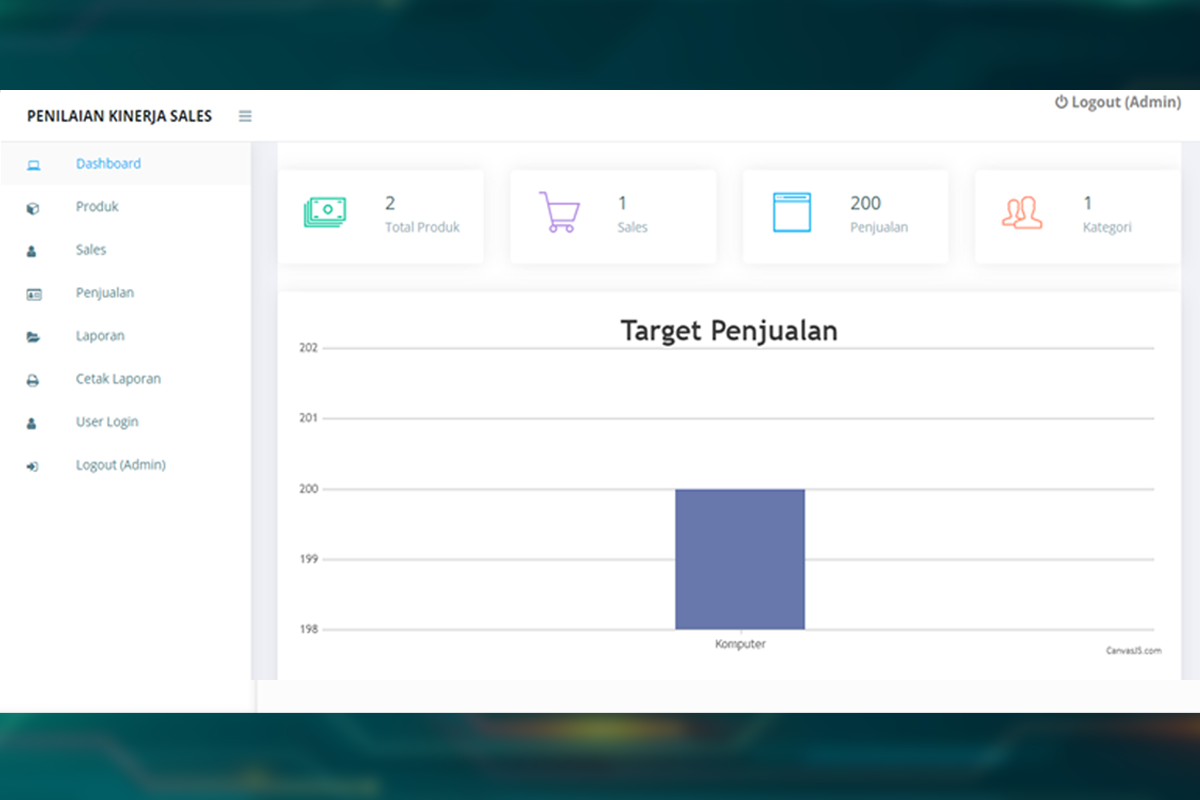
Task: Click the sign-out icon in sidebar
Action: [33, 466]
